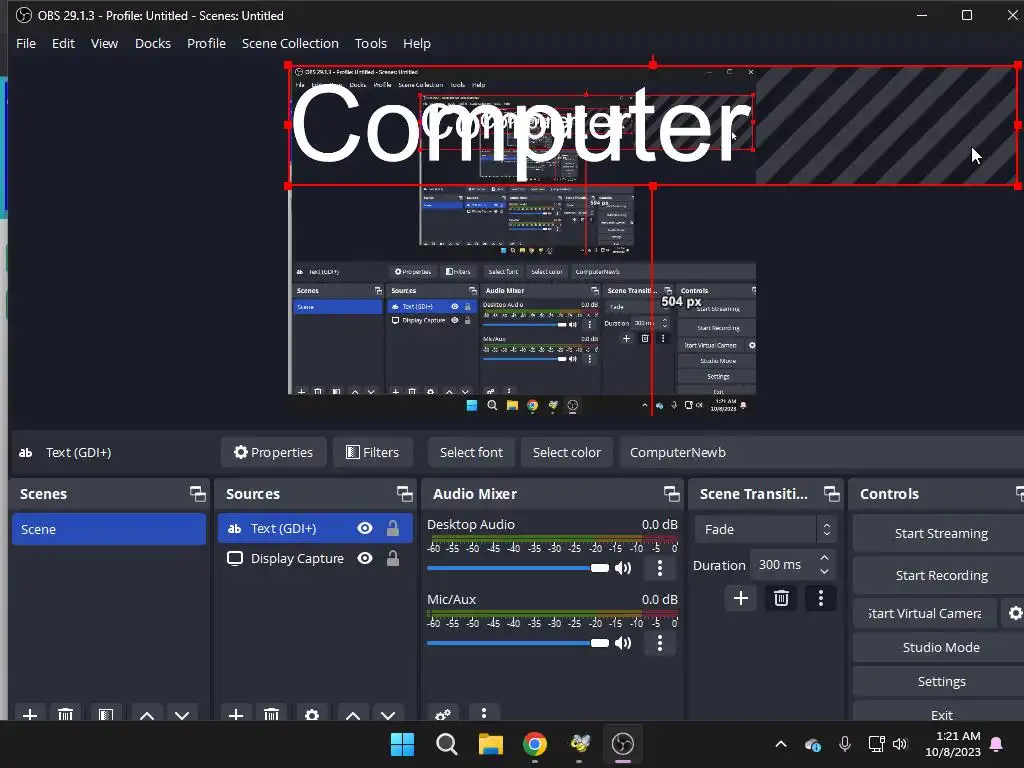Open scene filters icon
The width and height of the screenshot is (1024, 768).
[x=106, y=713]
